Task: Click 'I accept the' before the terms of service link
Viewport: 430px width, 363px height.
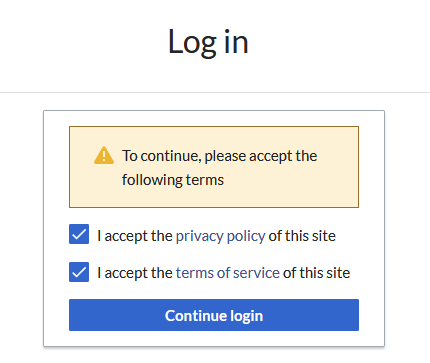Action: click(135, 273)
